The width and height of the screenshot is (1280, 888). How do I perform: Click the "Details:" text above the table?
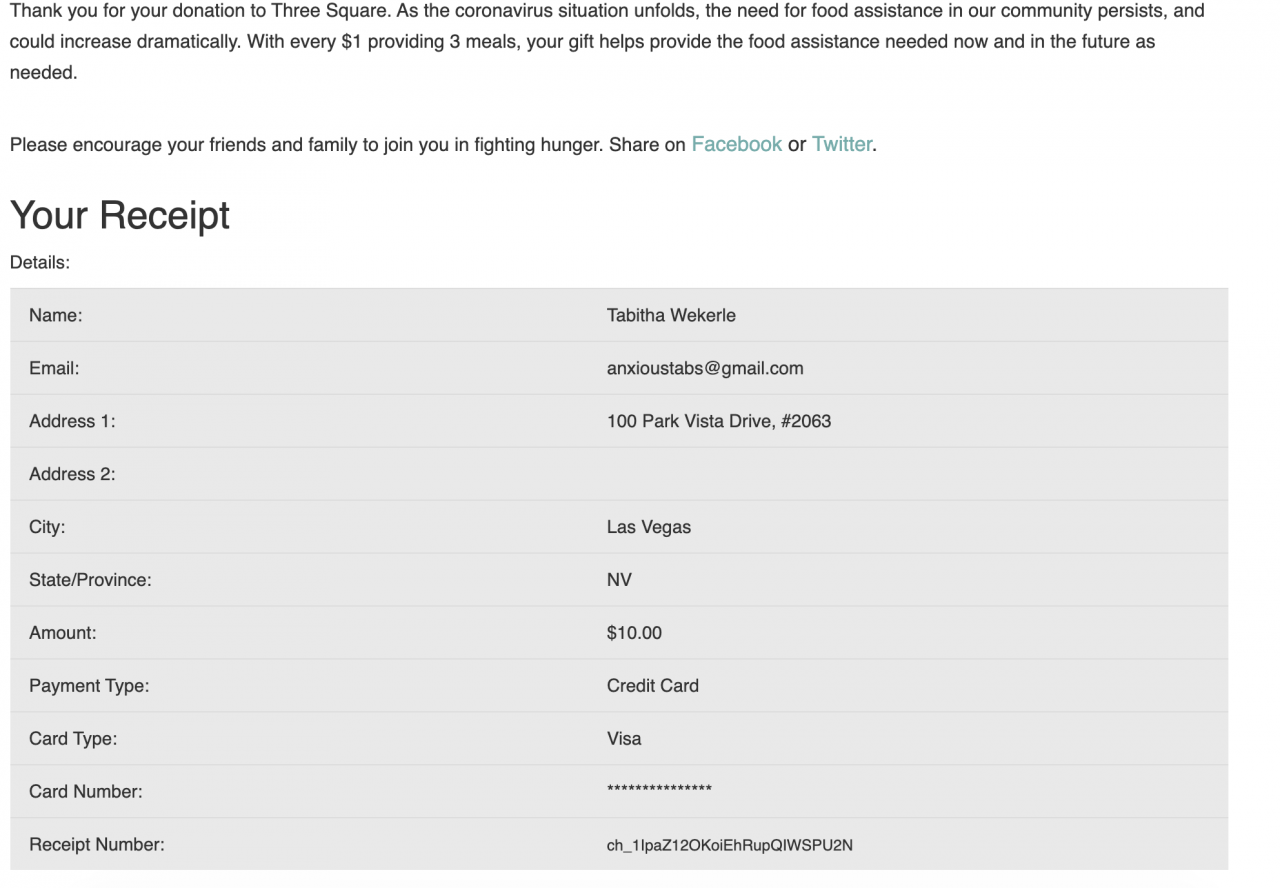tap(40, 263)
